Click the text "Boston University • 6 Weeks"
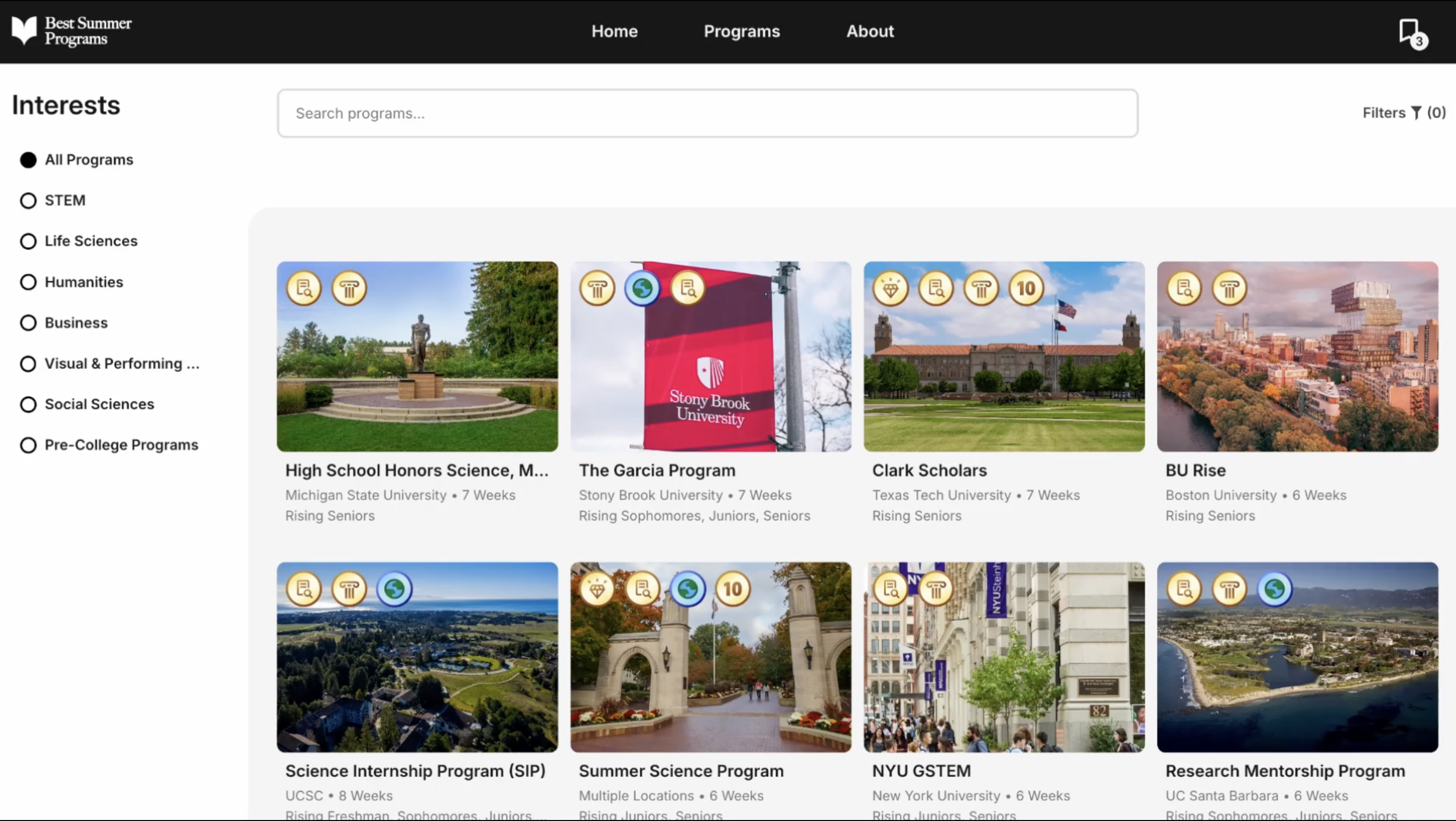 coord(1256,495)
